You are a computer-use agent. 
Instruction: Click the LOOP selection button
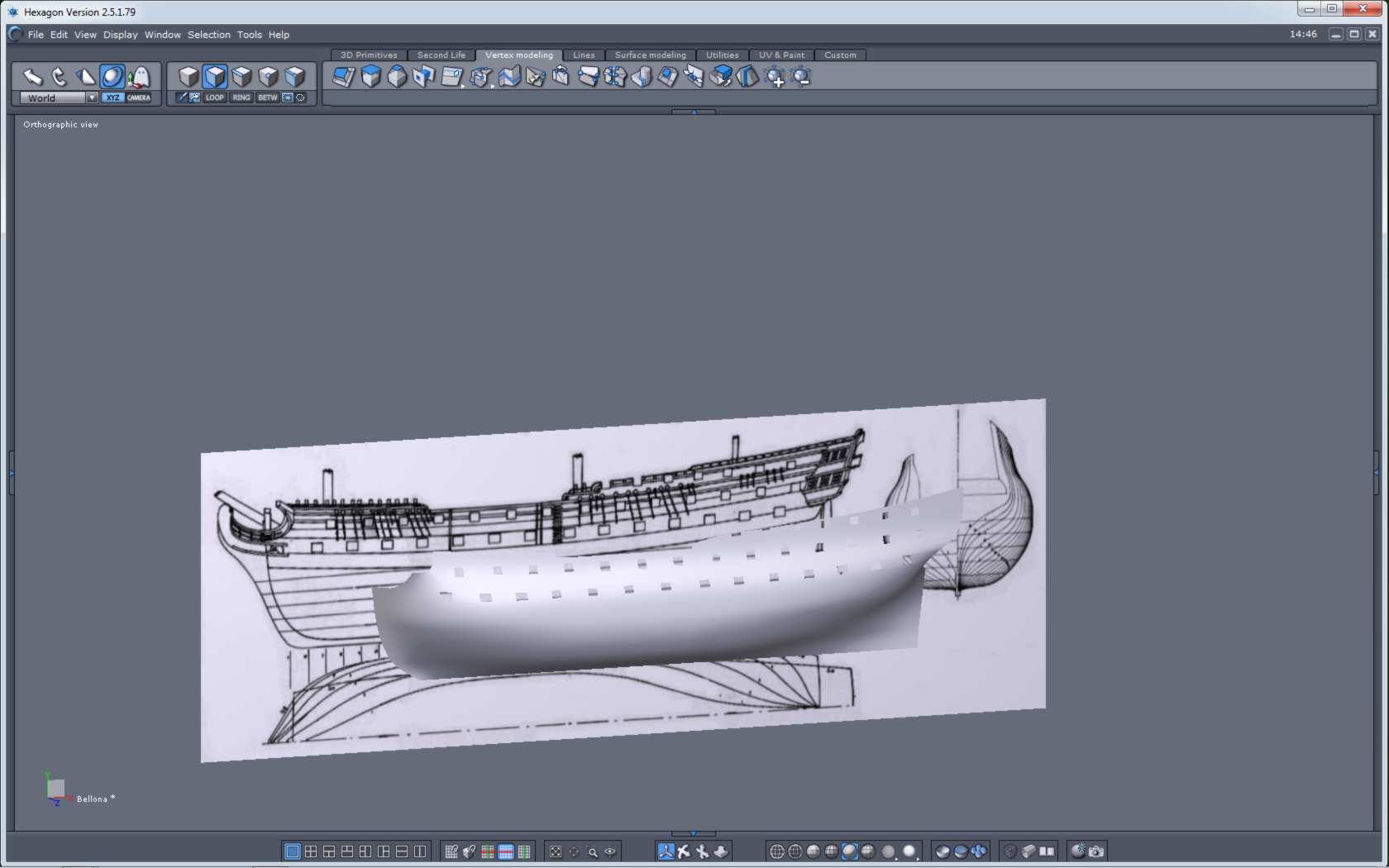tap(215, 98)
